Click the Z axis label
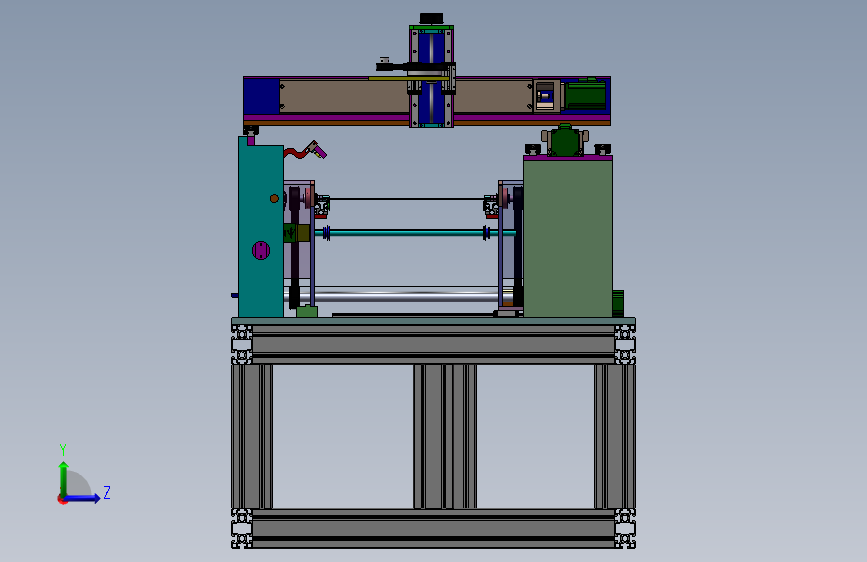 pyautogui.click(x=107, y=492)
